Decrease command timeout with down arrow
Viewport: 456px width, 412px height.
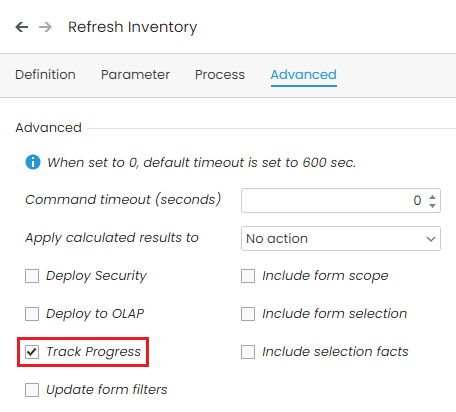[x=432, y=205]
